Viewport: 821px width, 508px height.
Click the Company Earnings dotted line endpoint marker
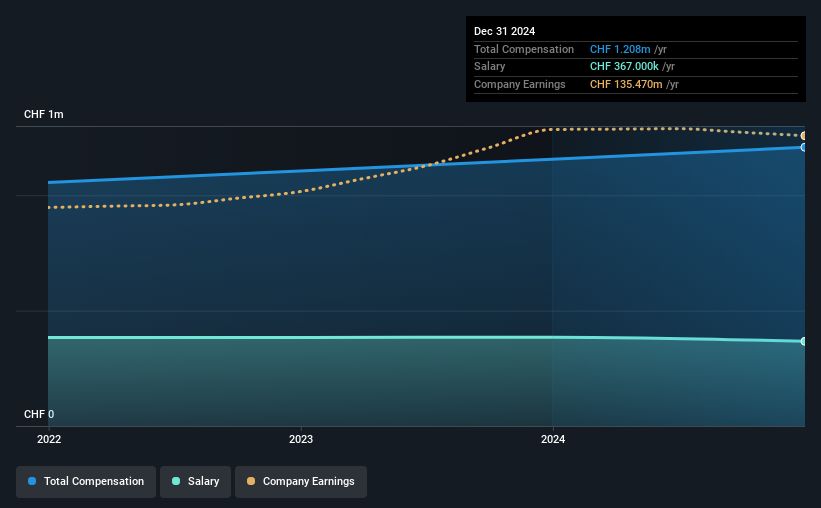[x=803, y=136]
